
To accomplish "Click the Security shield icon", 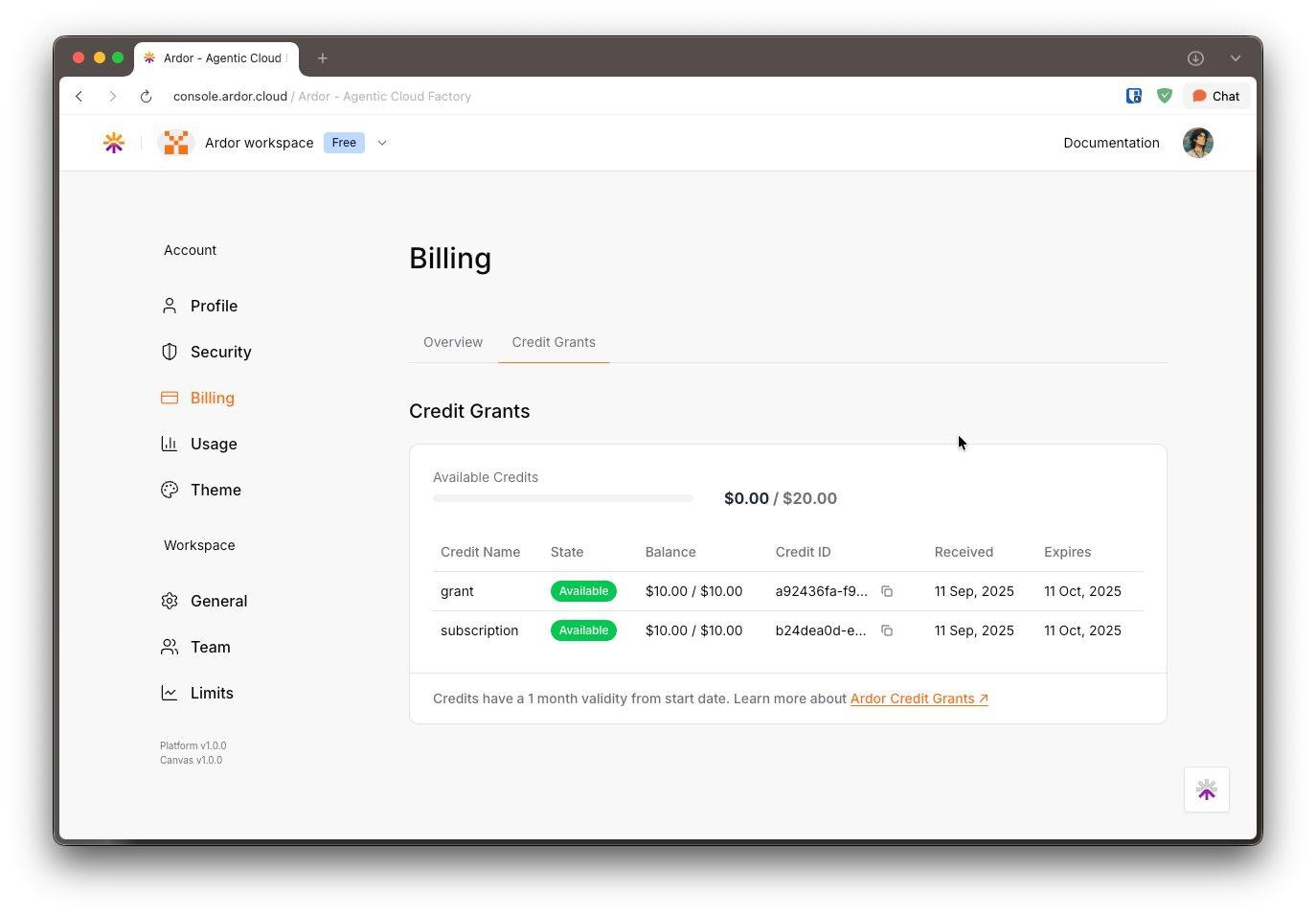I will click(x=170, y=351).
